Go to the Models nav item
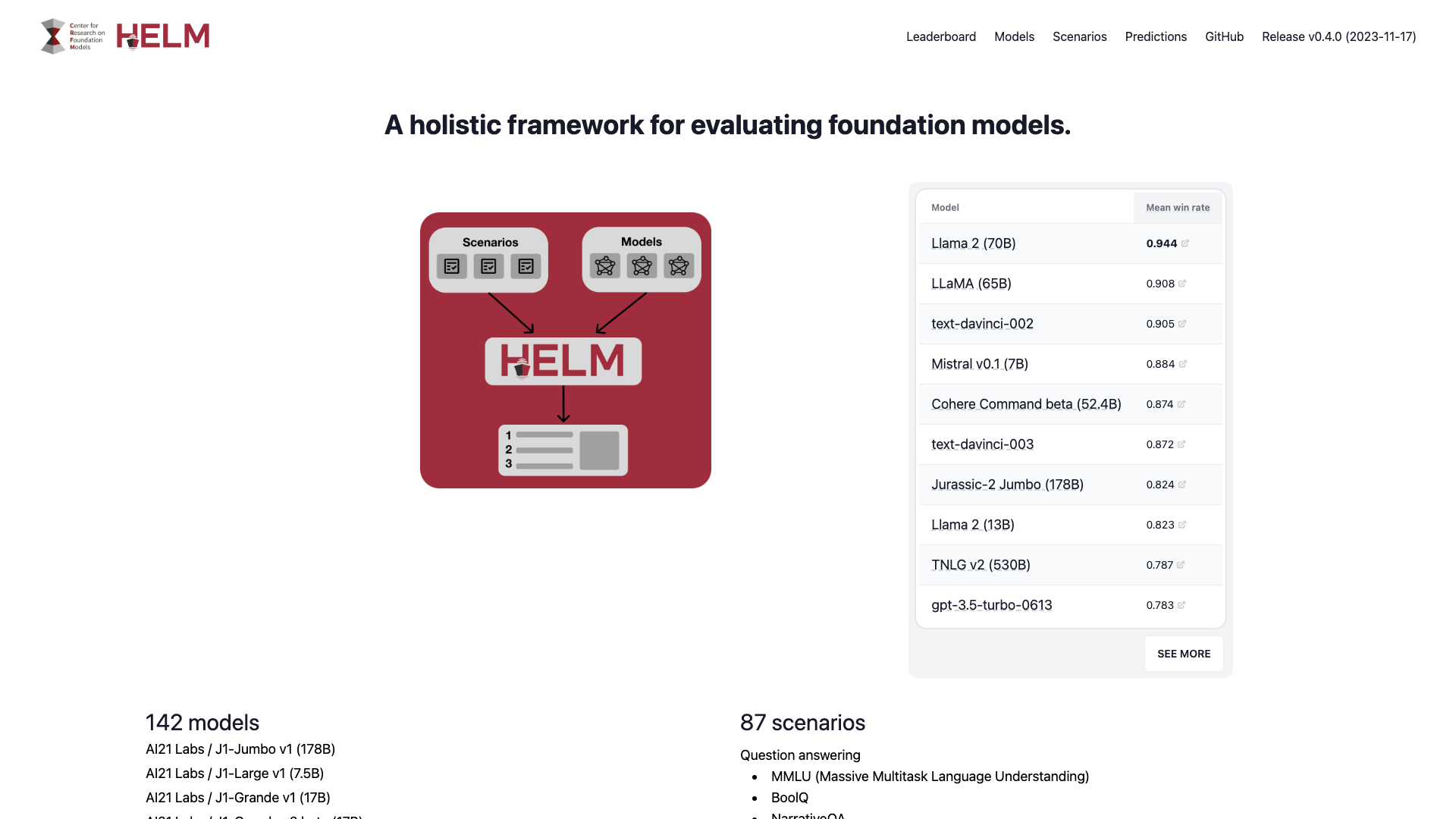Image resolution: width=1456 pixels, height=819 pixels. tap(1014, 36)
